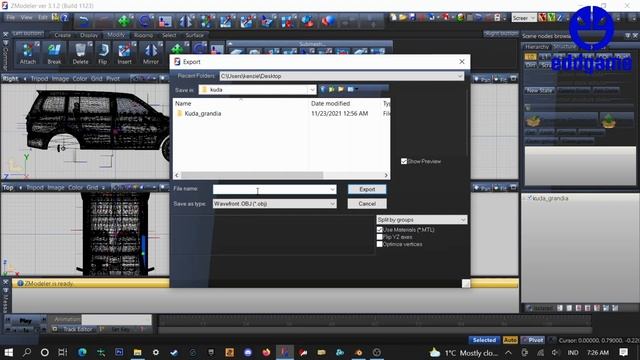Image resolution: width=640 pixels, height=360 pixels.
Task: Click the Cancel button in Export dialog
Action: coord(367,204)
